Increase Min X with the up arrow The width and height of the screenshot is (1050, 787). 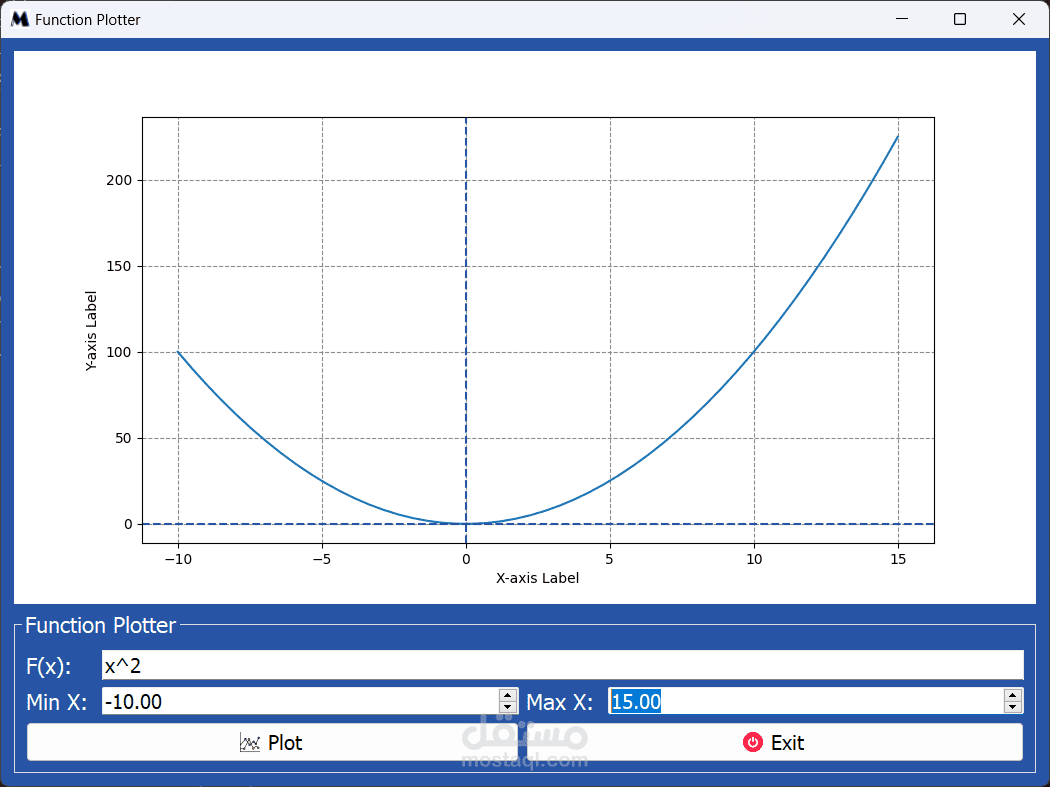pyautogui.click(x=508, y=695)
